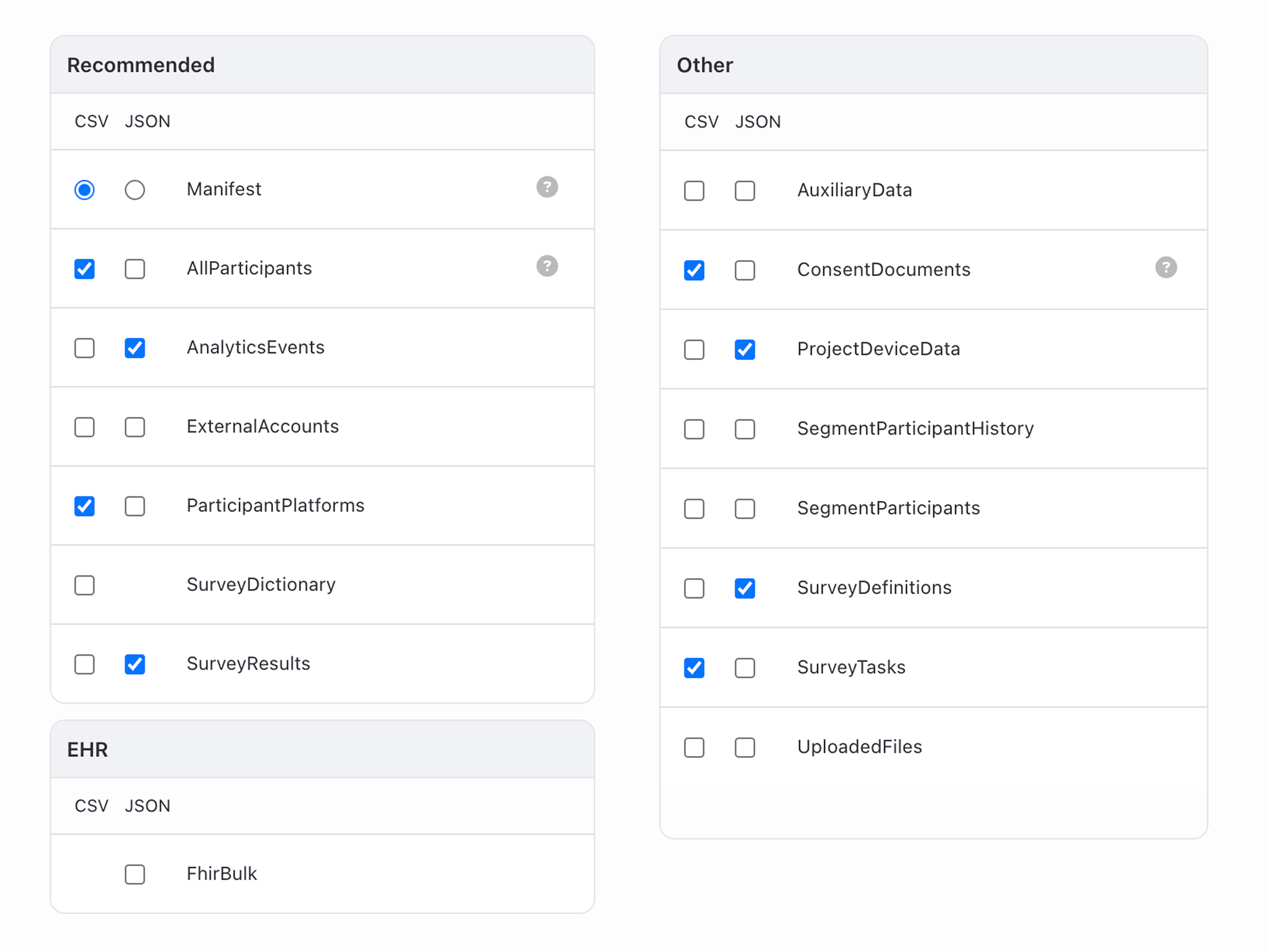
Task: Select CSV radio button for Manifest
Action: pos(84,190)
